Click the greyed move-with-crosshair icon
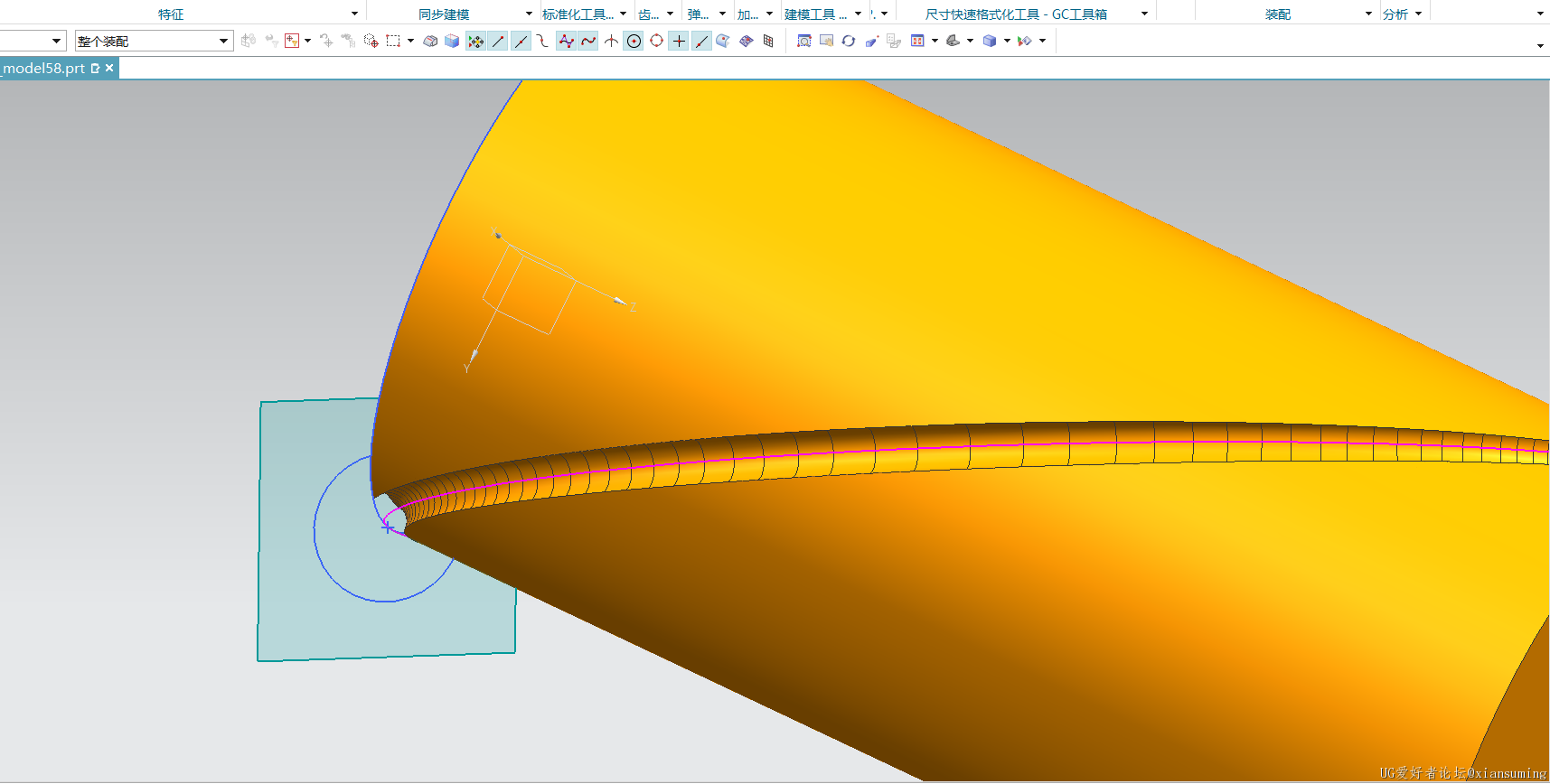The image size is (1550, 784). tap(326, 41)
